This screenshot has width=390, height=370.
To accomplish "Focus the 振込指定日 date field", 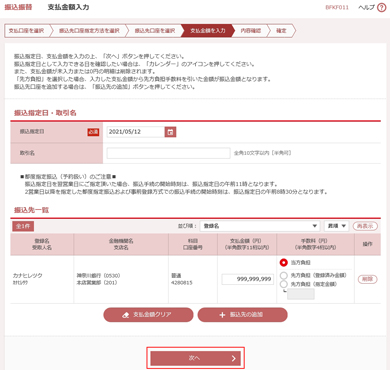I will (x=135, y=132).
